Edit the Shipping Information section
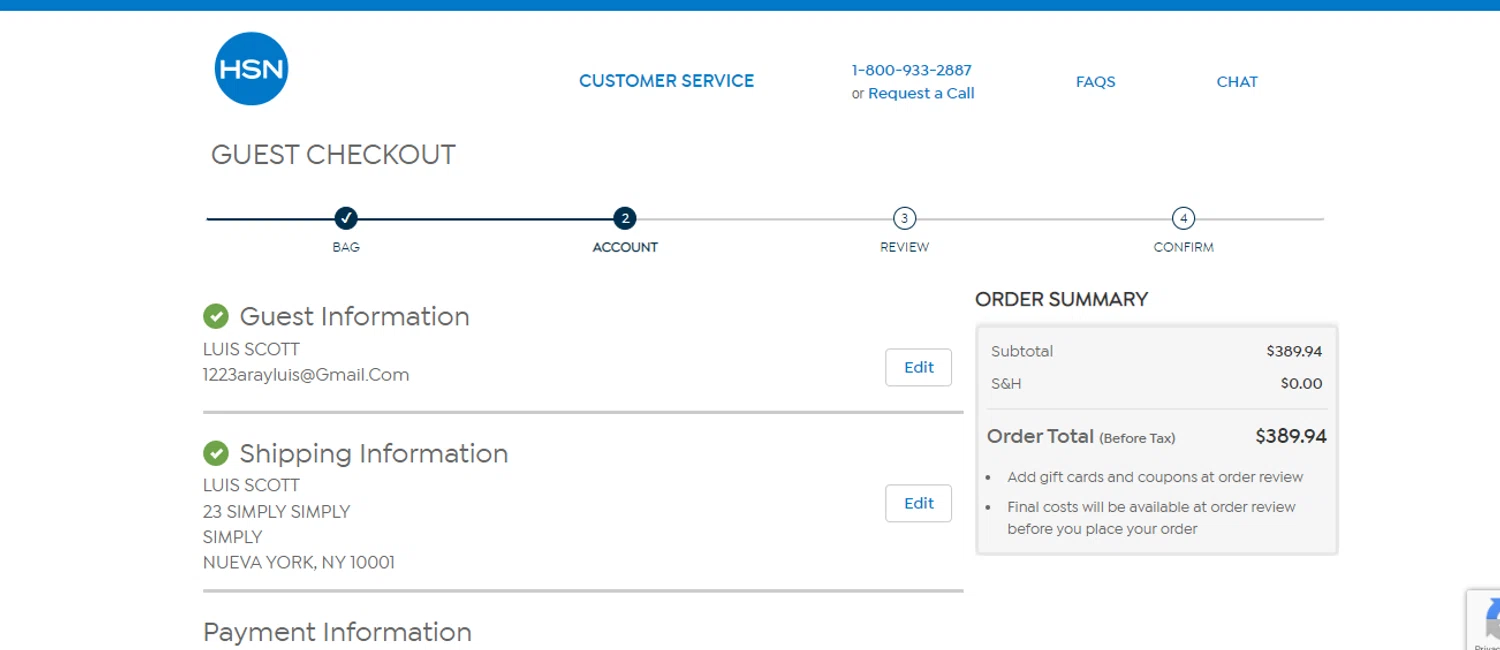Image resolution: width=1500 pixels, height=650 pixels. 918,503
